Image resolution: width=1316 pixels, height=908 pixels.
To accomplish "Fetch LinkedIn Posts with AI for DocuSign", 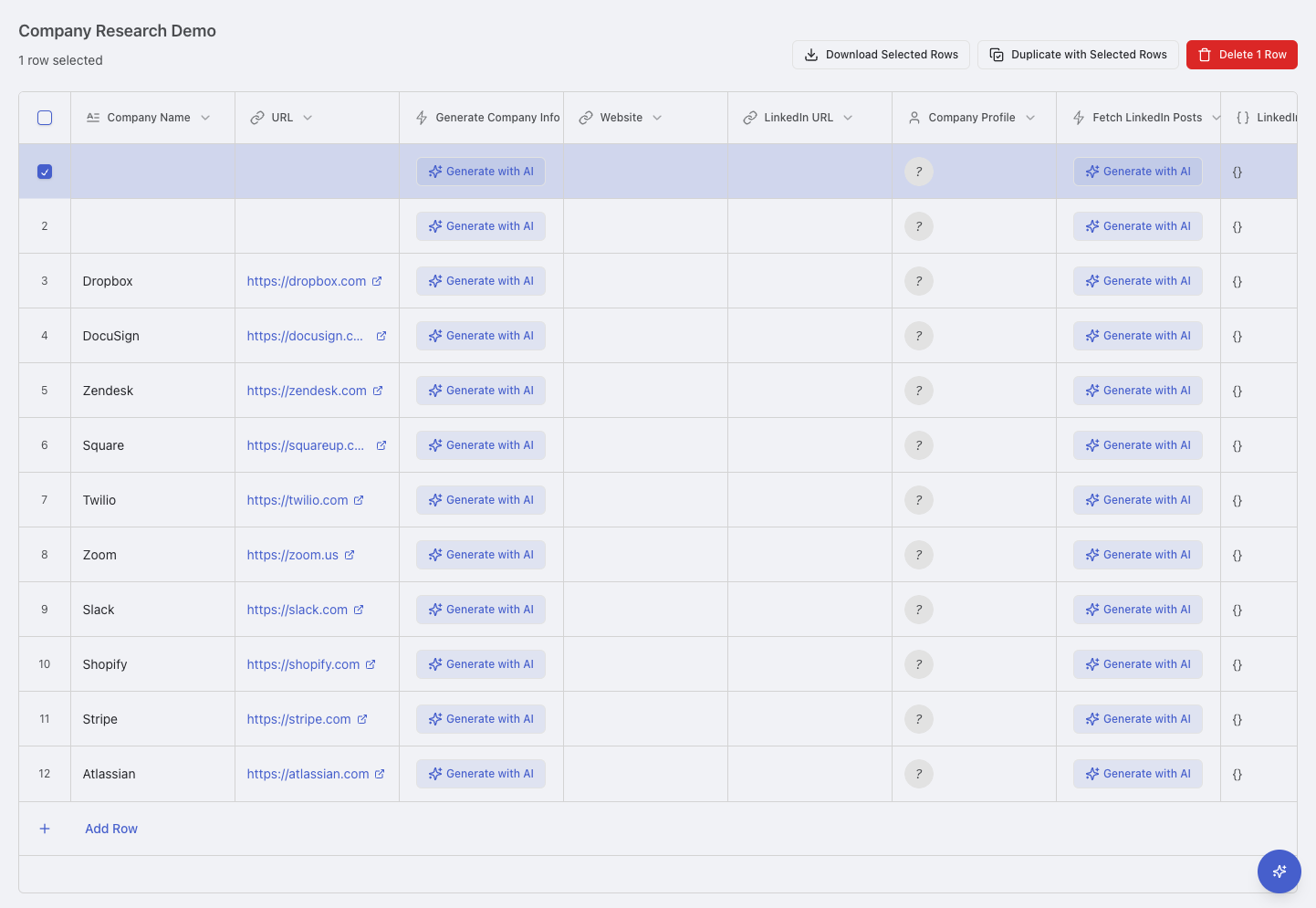I will coord(1138,336).
